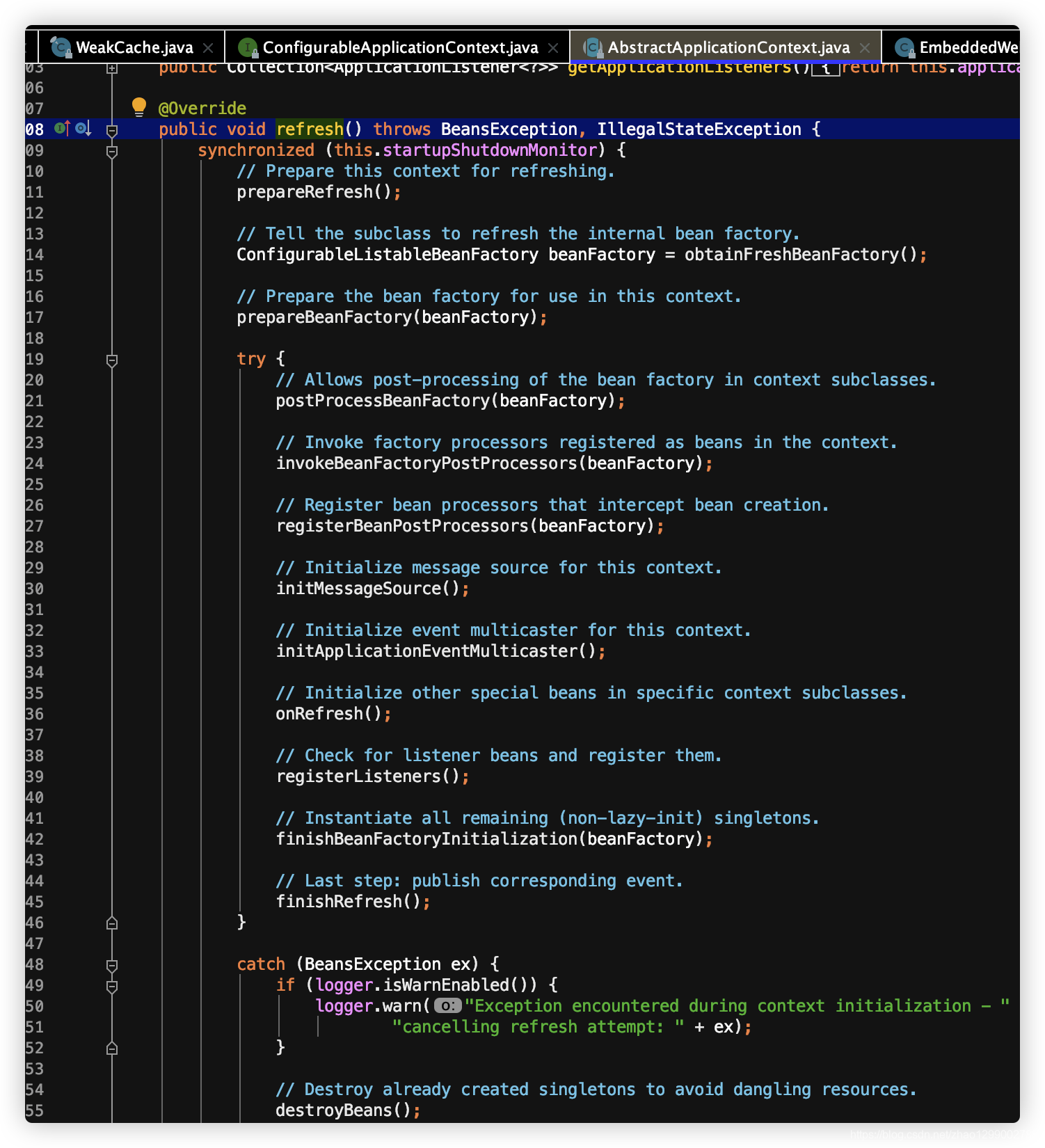Click the @Override annotation
Viewport: 1045px width, 1148px height.
202,109
